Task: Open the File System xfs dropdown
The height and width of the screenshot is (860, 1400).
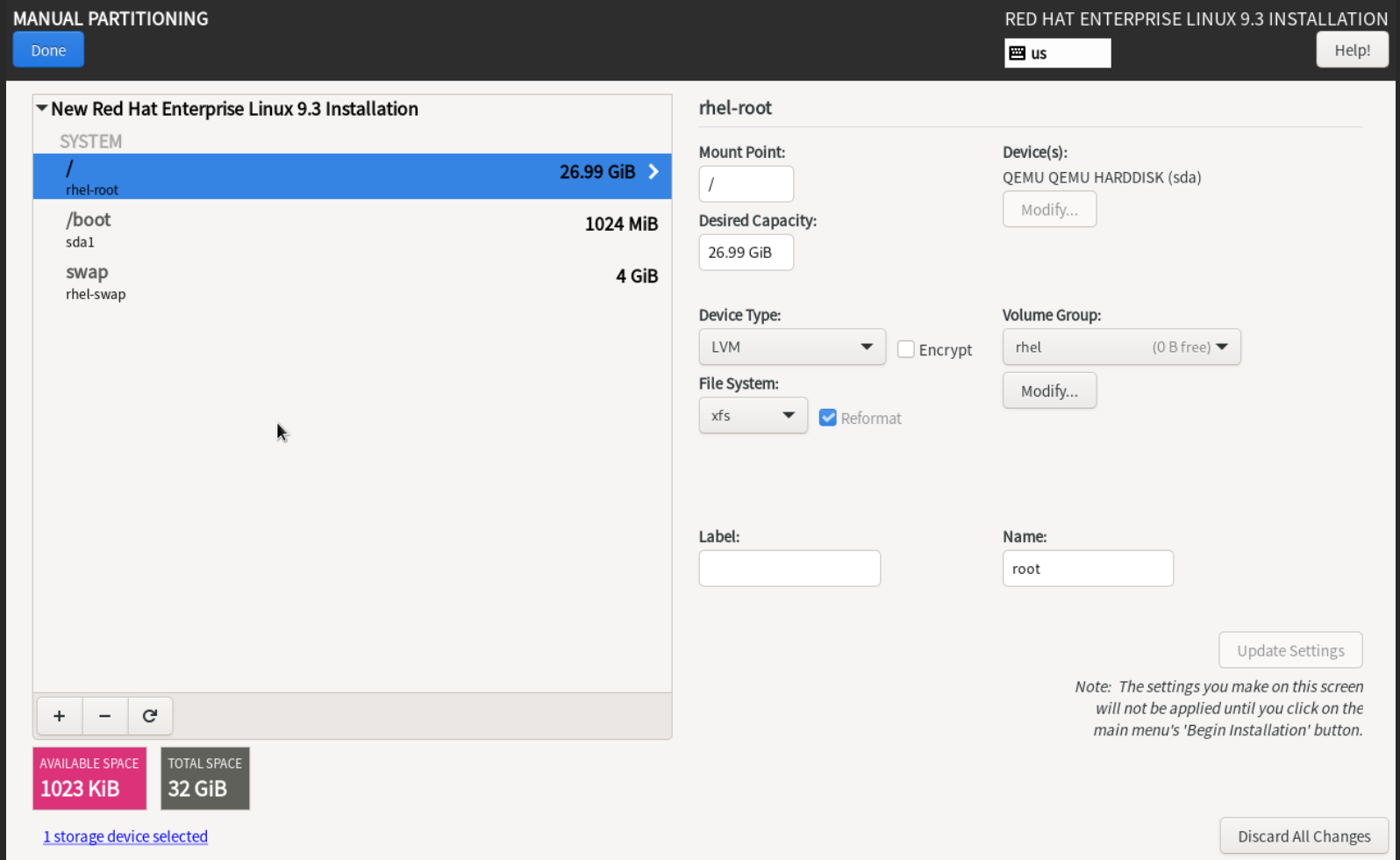Action: tap(753, 415)
